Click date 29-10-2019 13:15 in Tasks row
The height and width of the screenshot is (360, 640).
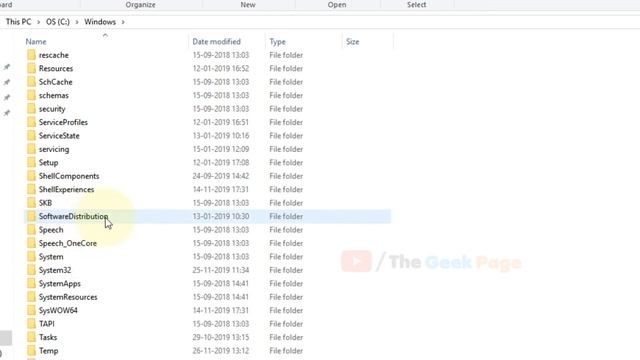tap(221, 338)
